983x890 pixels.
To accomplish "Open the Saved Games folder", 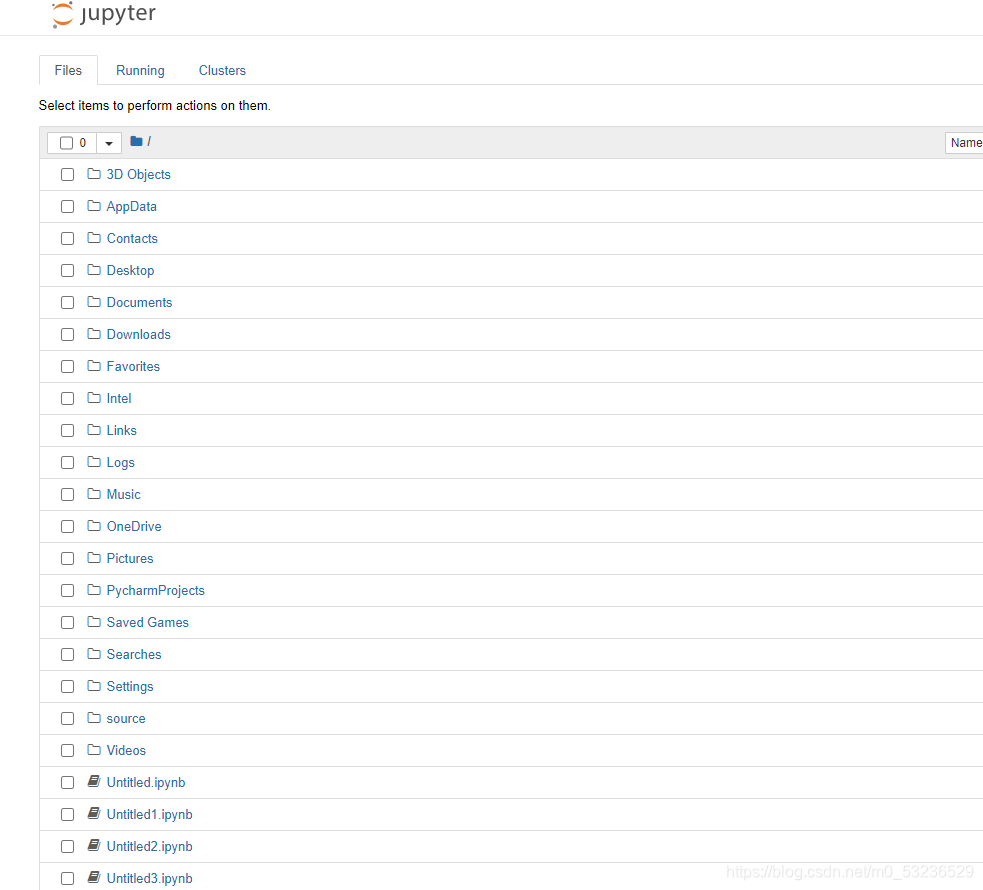I will coord(148,622).
